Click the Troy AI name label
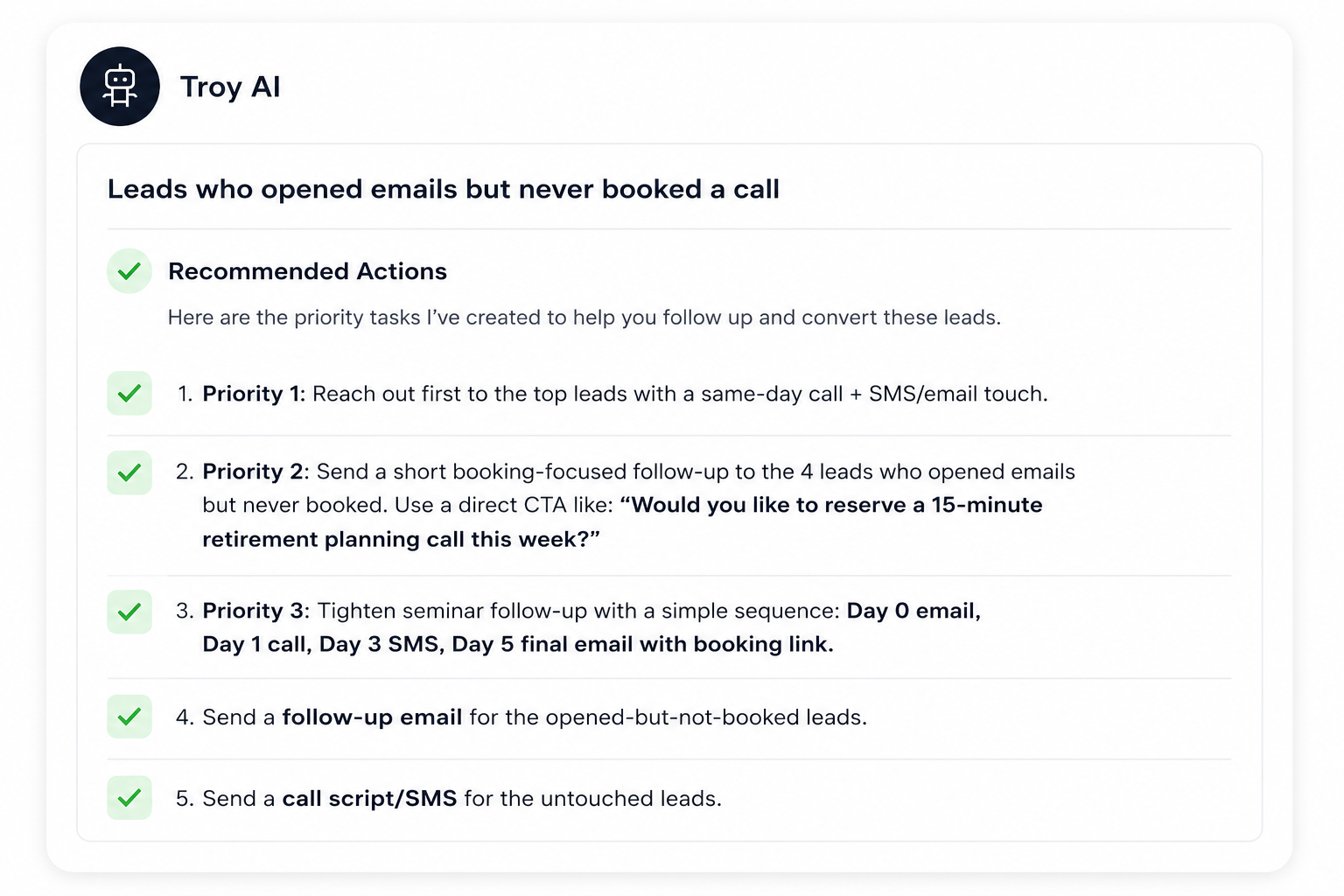Image resolution: width=1344 pixels, height=896 pixels. [230, 87]
